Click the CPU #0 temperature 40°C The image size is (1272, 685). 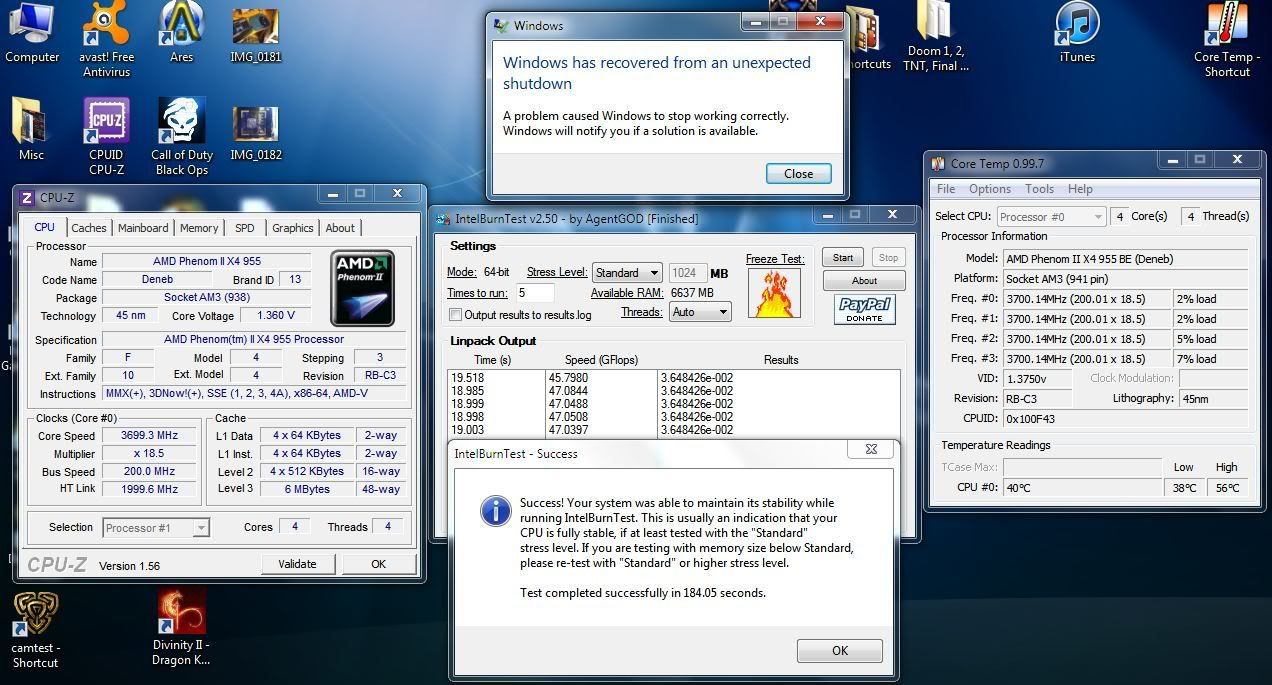(1082, 488)
